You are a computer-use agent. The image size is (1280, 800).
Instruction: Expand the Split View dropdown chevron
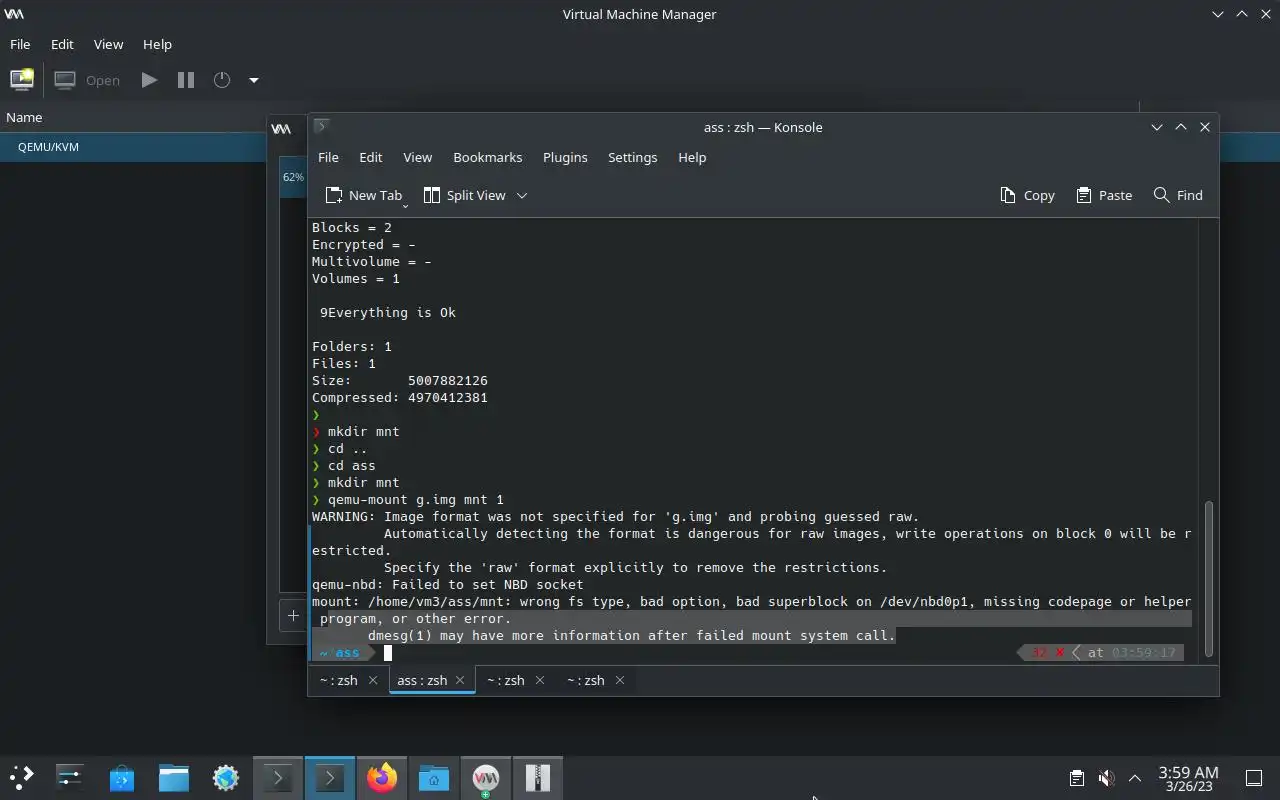pos(522,195)
